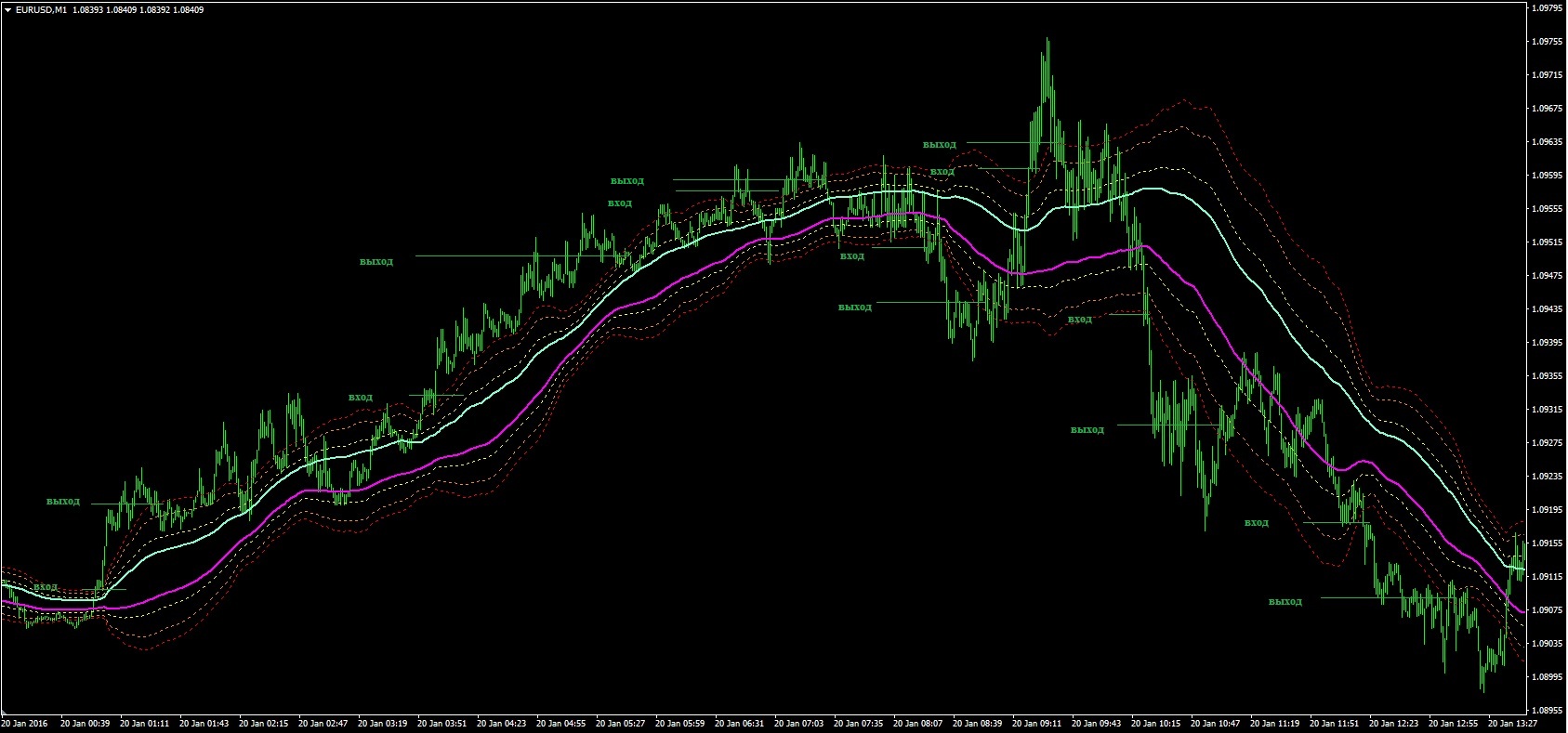Image resolution: width=1568 pixels, height=733 pixels.
Task: Click time axis label 20 Jan 09:43
Action: 1096,723
